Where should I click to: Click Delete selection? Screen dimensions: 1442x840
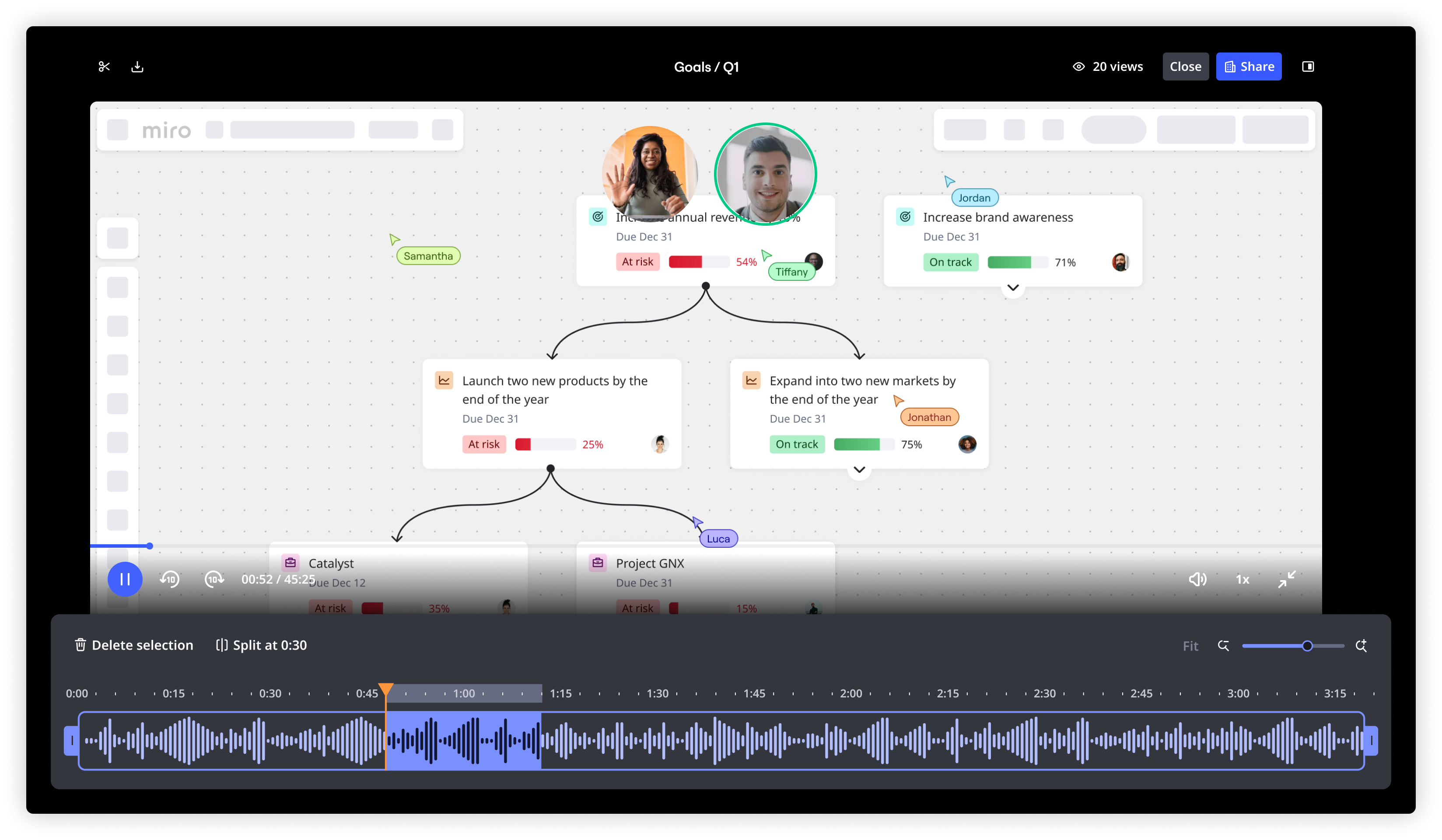(134, 645)
